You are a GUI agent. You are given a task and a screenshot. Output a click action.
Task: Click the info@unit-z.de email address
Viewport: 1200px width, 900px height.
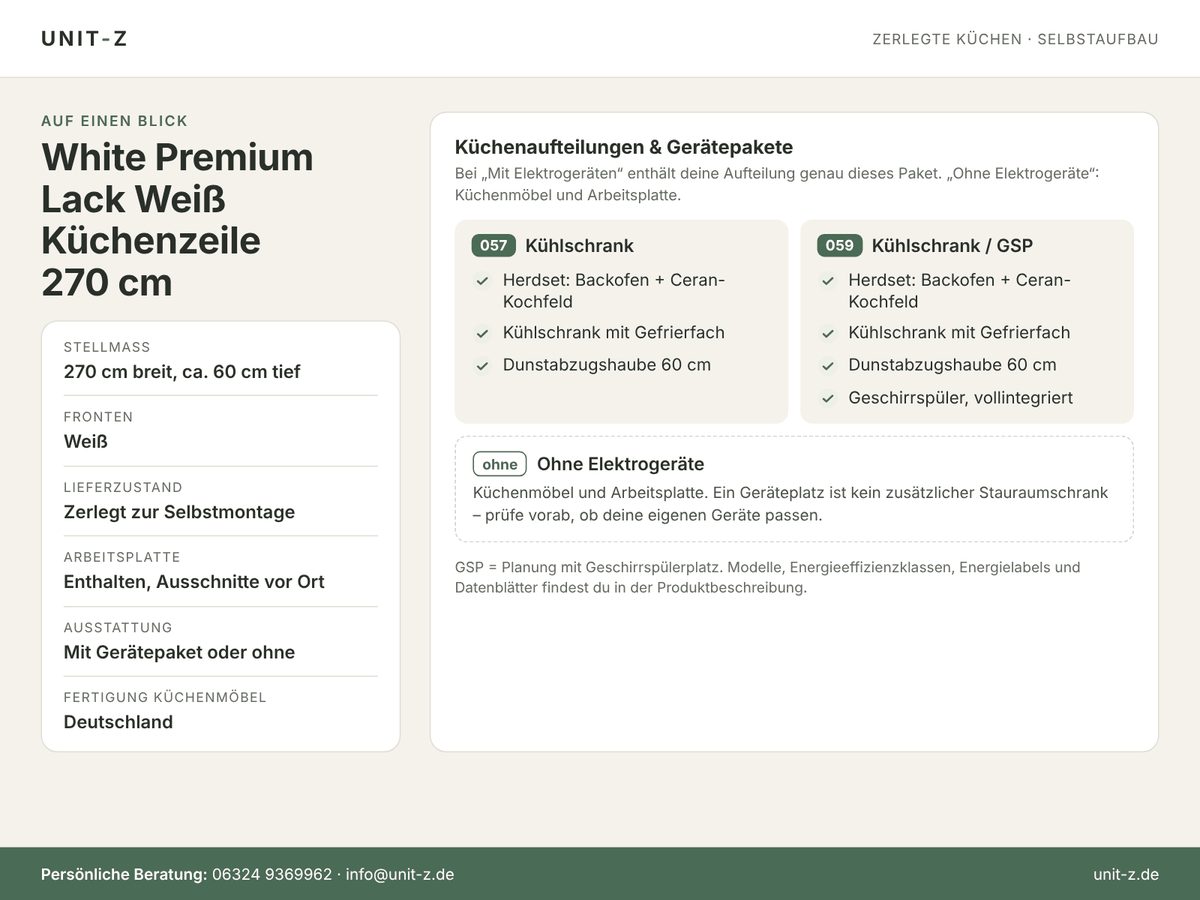tap(400, 874)
